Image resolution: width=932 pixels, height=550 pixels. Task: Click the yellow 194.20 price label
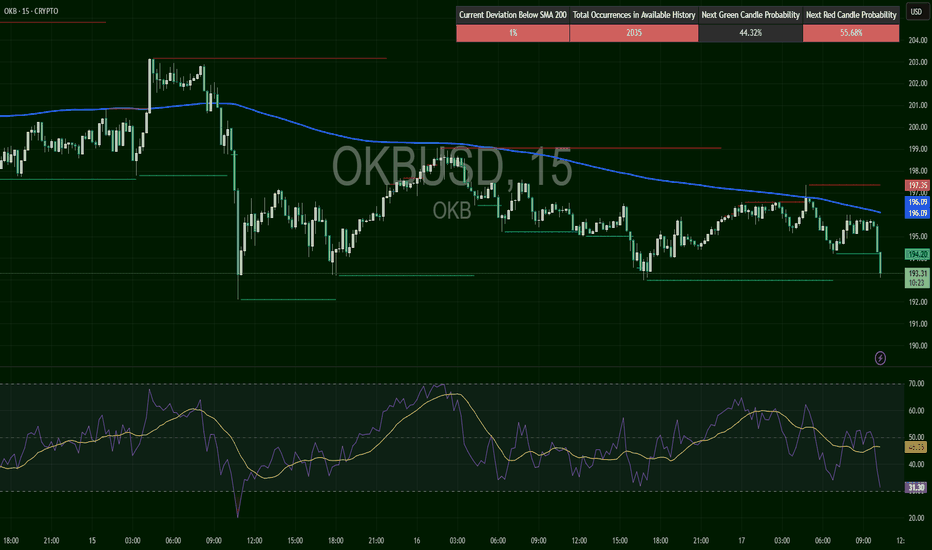(917, 254)
